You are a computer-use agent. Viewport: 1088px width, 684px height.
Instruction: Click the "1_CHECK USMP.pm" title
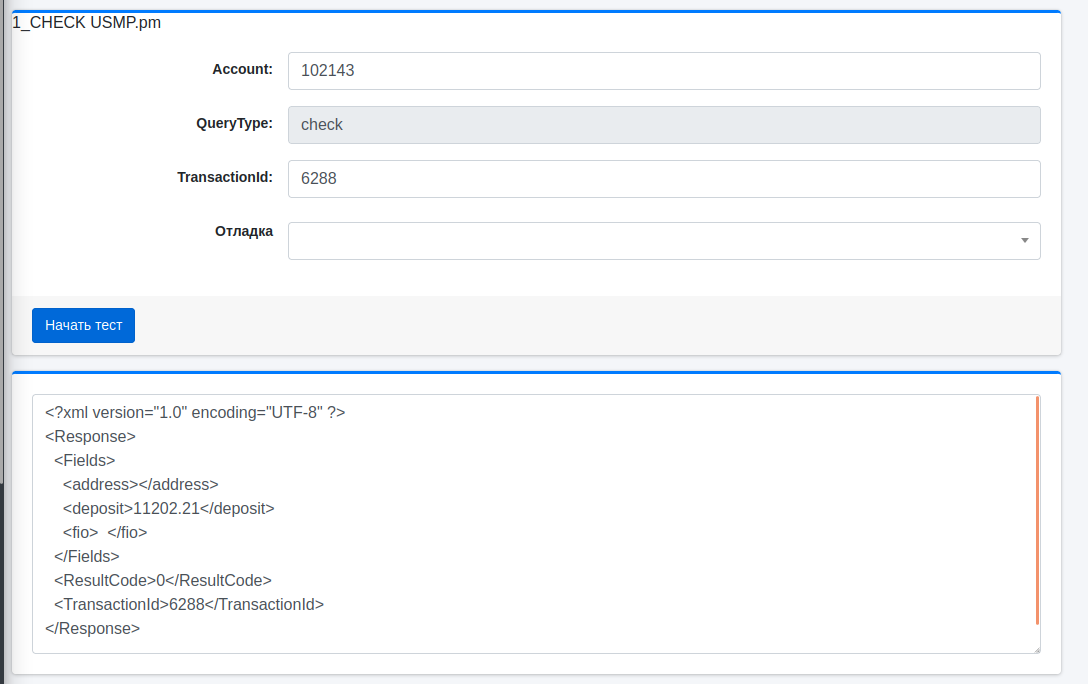[86, 23]
